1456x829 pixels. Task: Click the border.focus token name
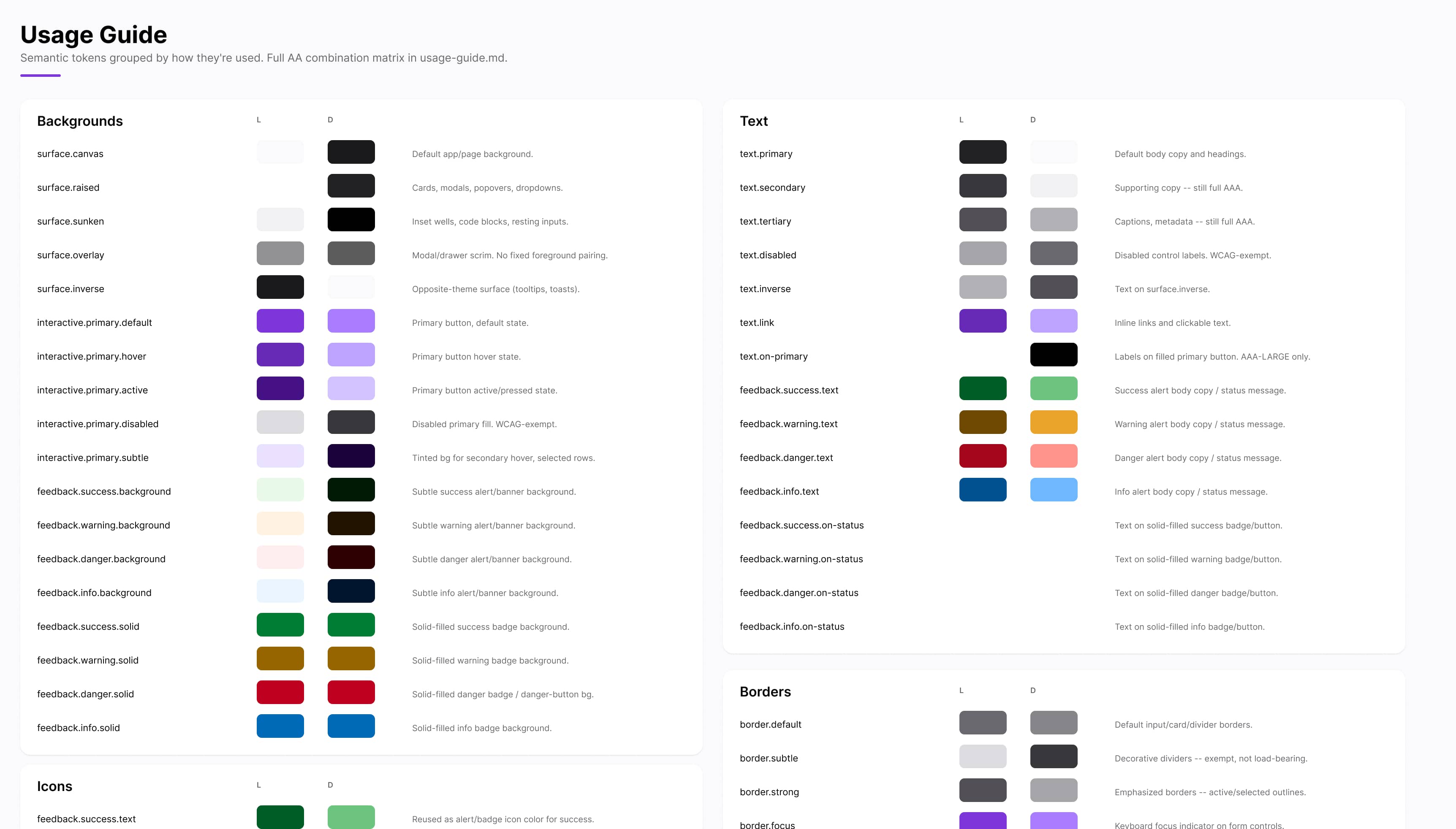pyautogui.click(x=767, y=825)
